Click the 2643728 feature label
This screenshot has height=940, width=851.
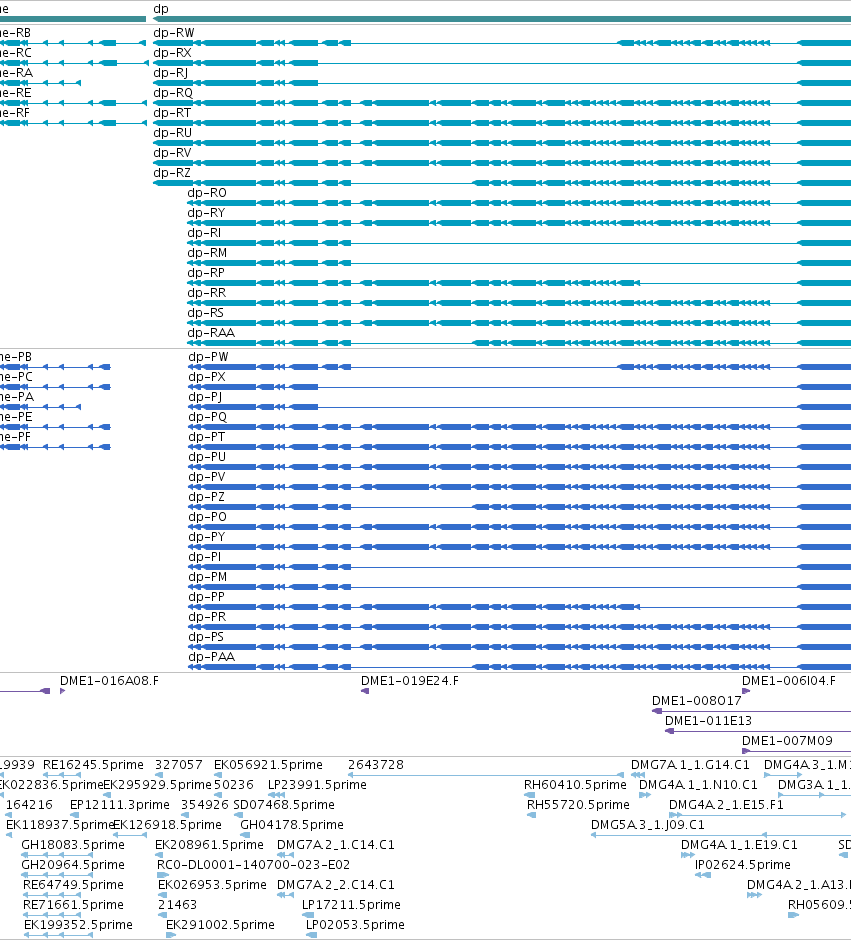(376, 764)
